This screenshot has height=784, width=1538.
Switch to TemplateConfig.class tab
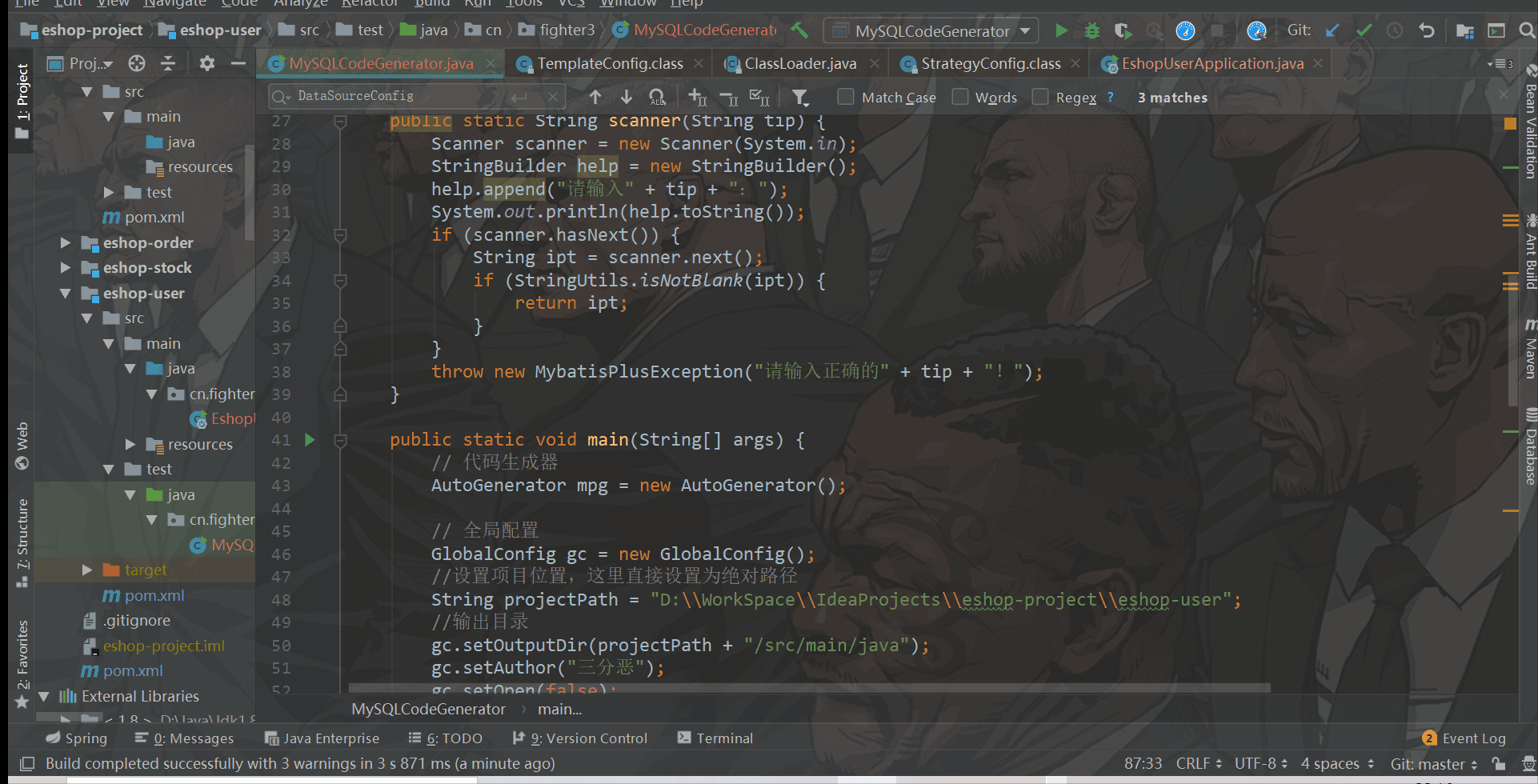coord(610,63)
